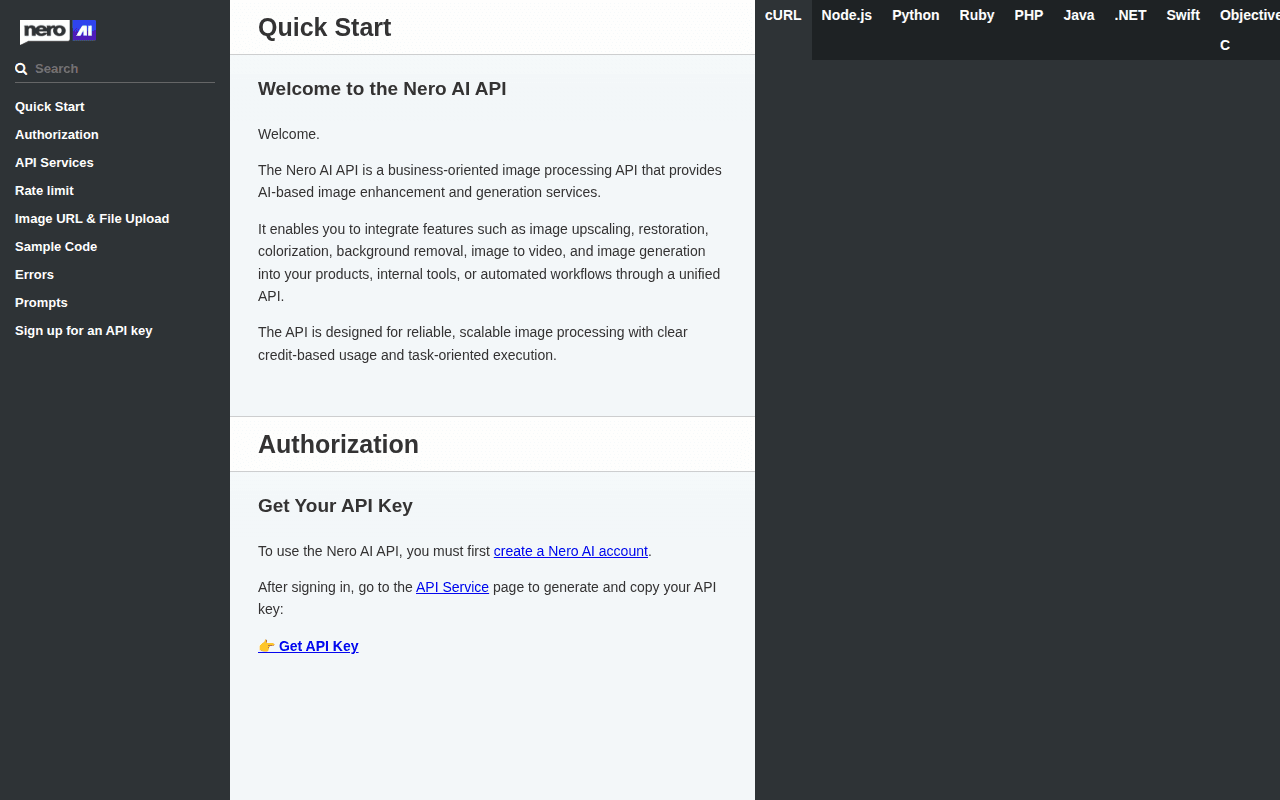Open the API Service page link
Screen dimensions: 1280x800
point(452,587)
